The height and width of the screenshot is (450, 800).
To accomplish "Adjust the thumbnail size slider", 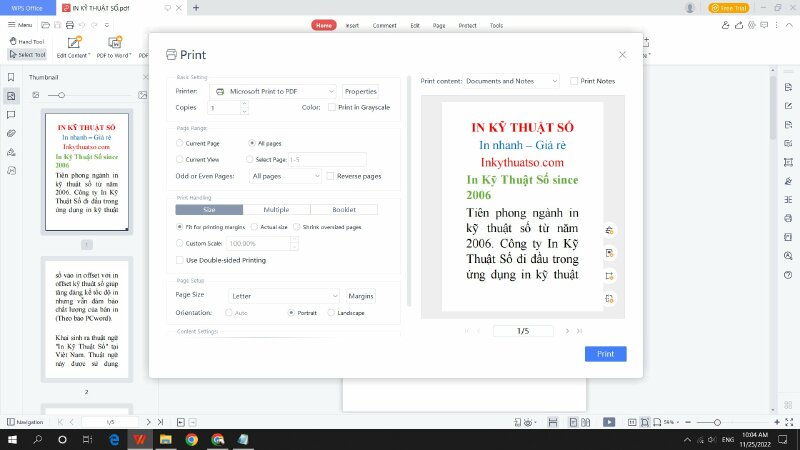I will point(61,95).
